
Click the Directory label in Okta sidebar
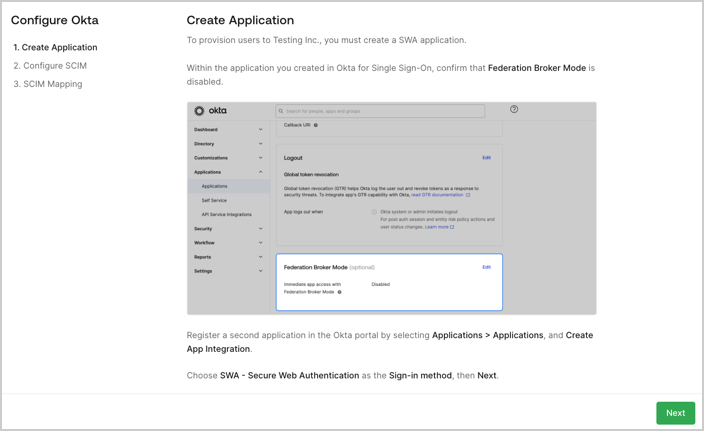pyautogui.click(x=204, y=144)
